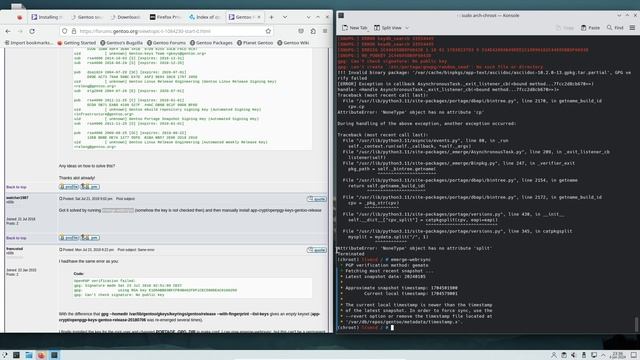
Task: Quote the 'Same error' forum post
Action: [317, 250]
